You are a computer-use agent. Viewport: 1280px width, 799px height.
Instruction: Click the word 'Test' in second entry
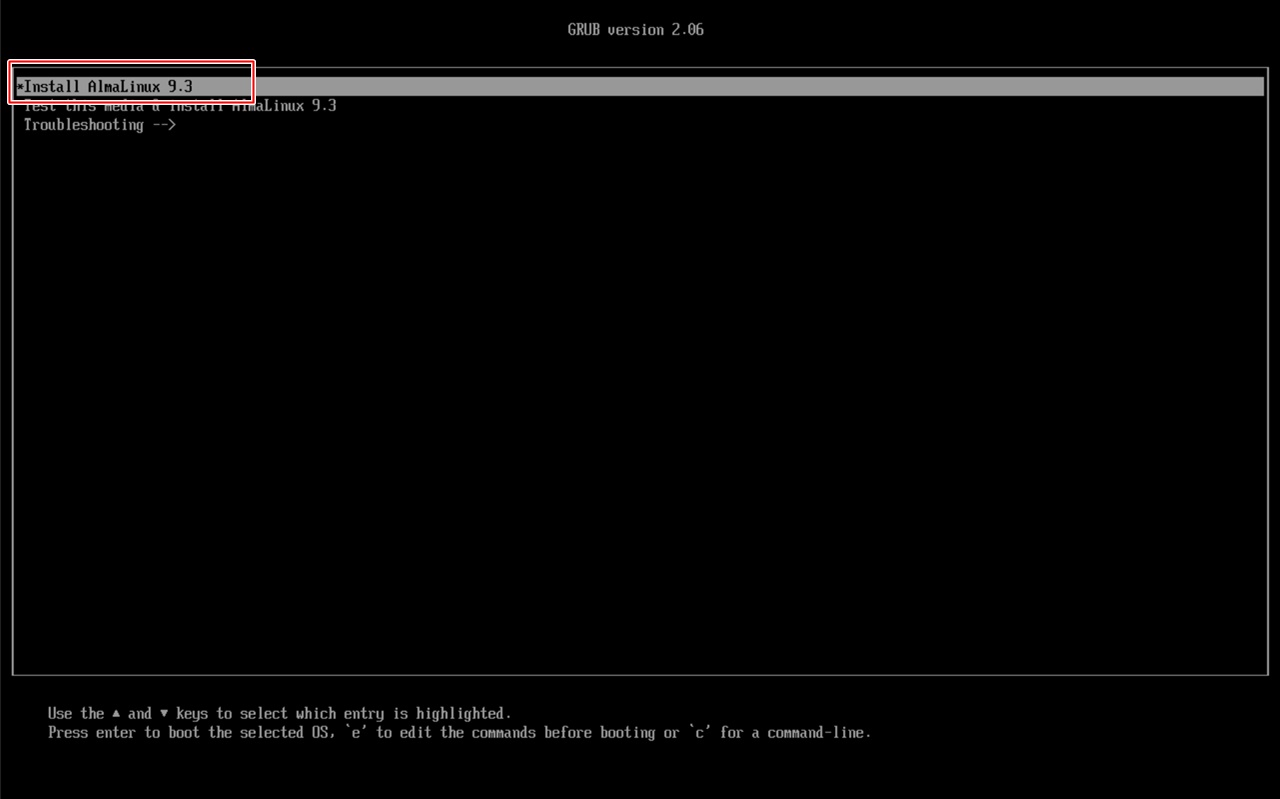(x=40, y=106)
